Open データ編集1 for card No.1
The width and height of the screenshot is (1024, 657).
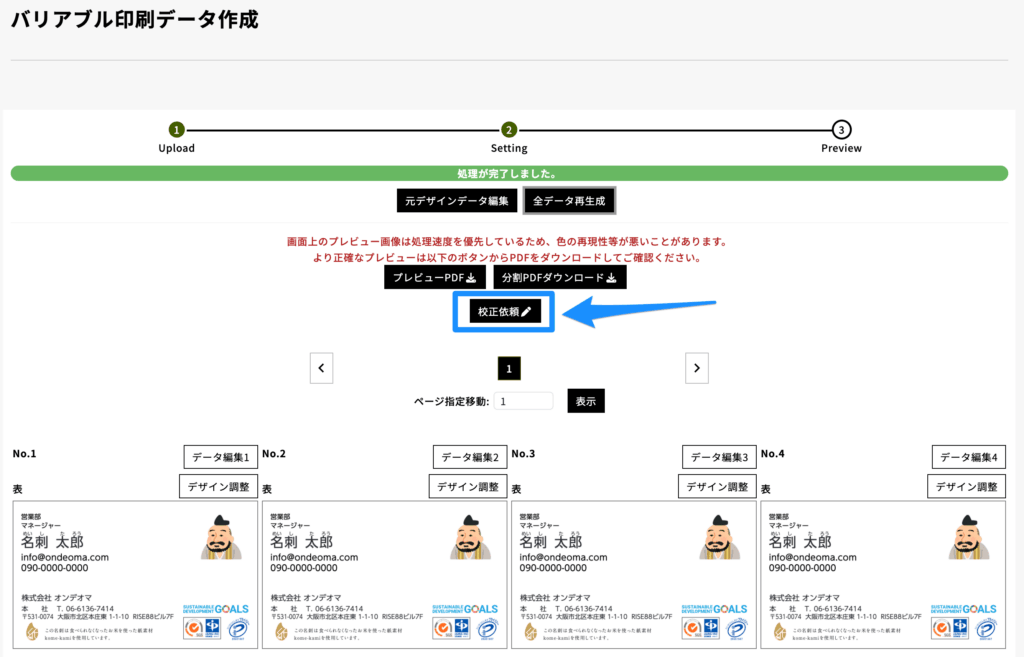point(220,457)
